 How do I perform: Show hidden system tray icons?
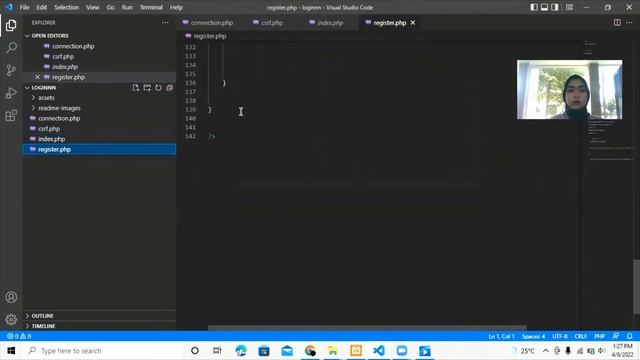tap(545, 351)
